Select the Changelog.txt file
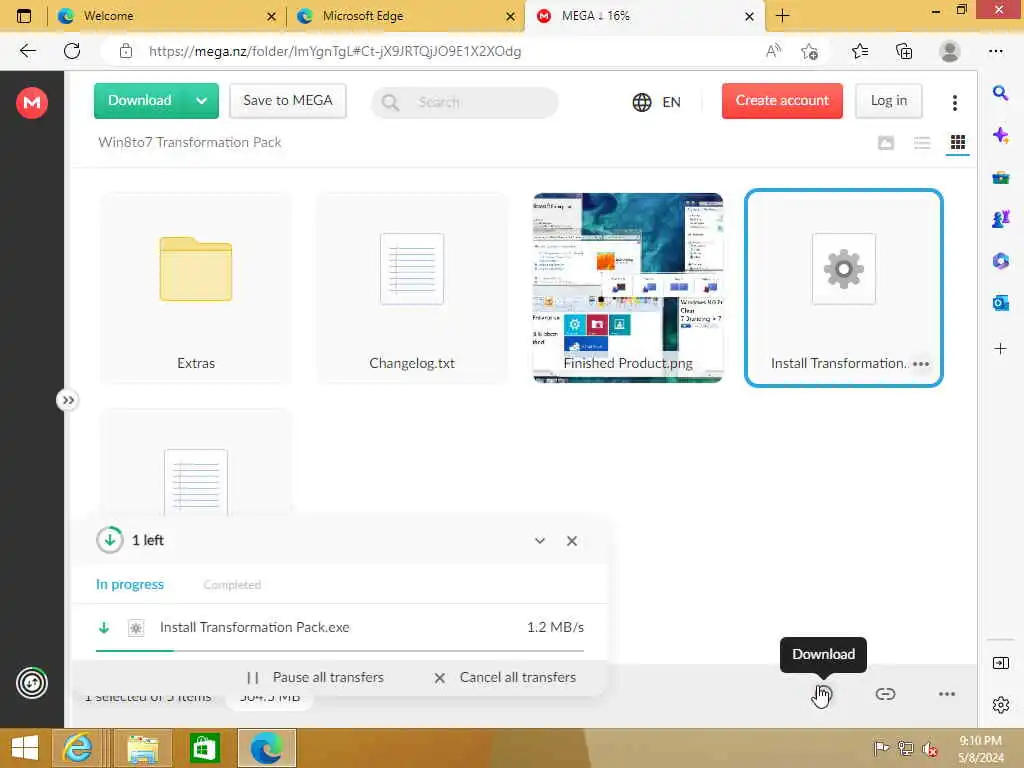Viewport: 1024px width, 768px height. point(411,287)
